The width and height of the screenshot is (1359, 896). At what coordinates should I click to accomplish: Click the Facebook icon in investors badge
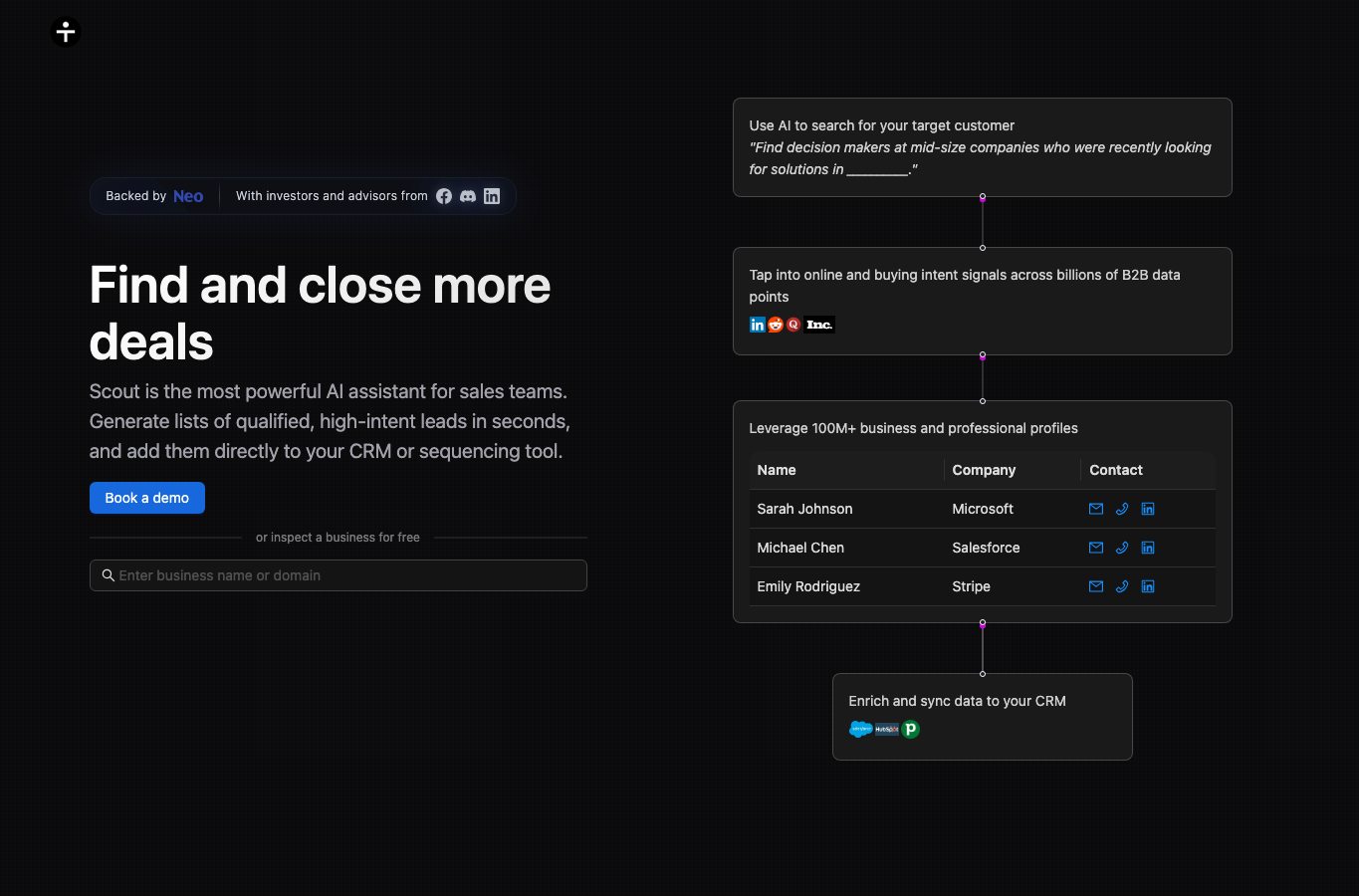[444, 196]
